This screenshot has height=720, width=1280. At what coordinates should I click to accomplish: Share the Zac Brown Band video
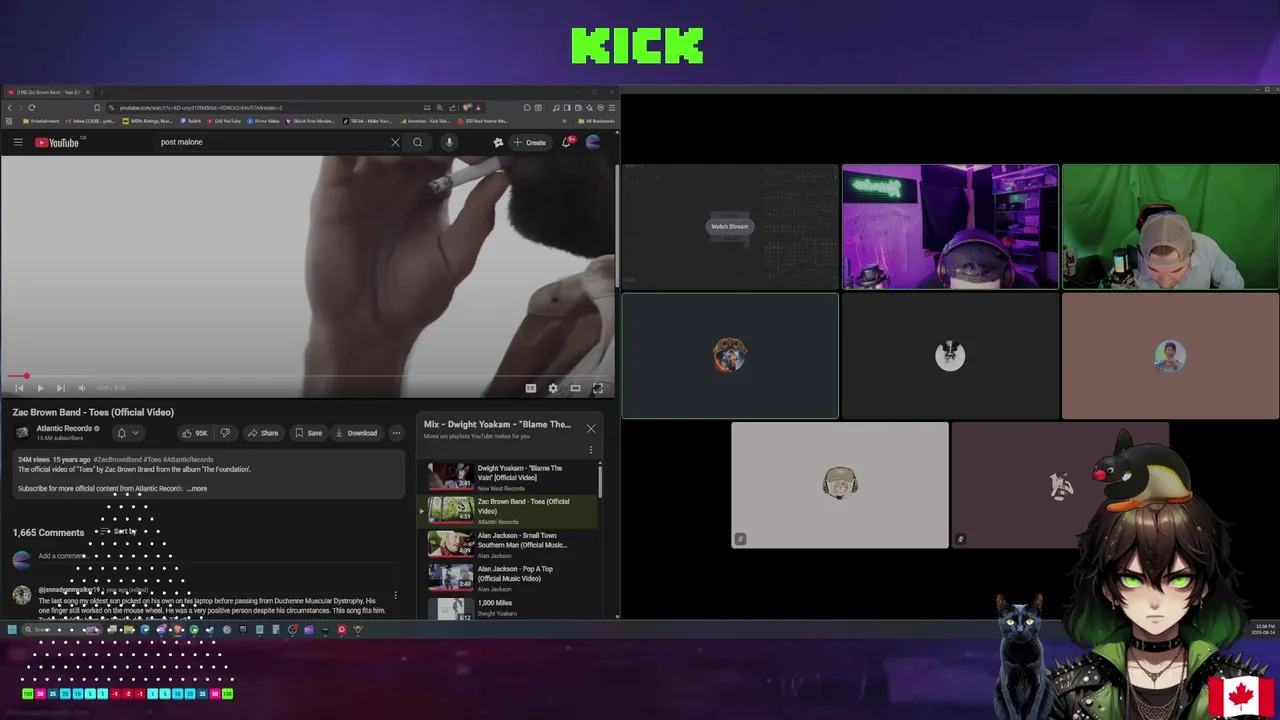tap(263, 433)
